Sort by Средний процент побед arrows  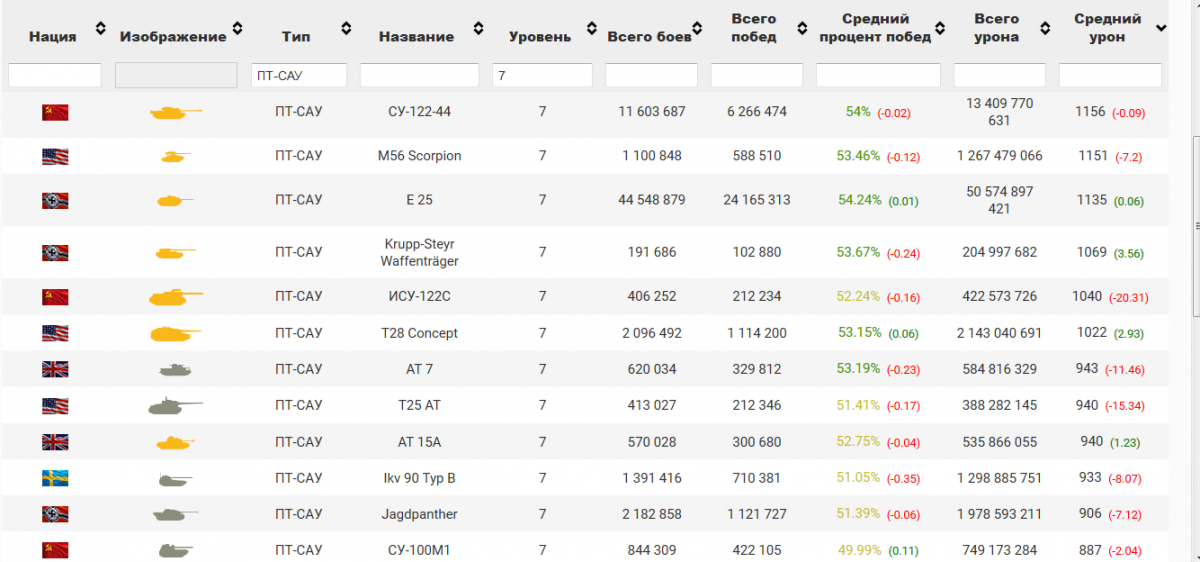pyautogui.click(x=940, y=28)
